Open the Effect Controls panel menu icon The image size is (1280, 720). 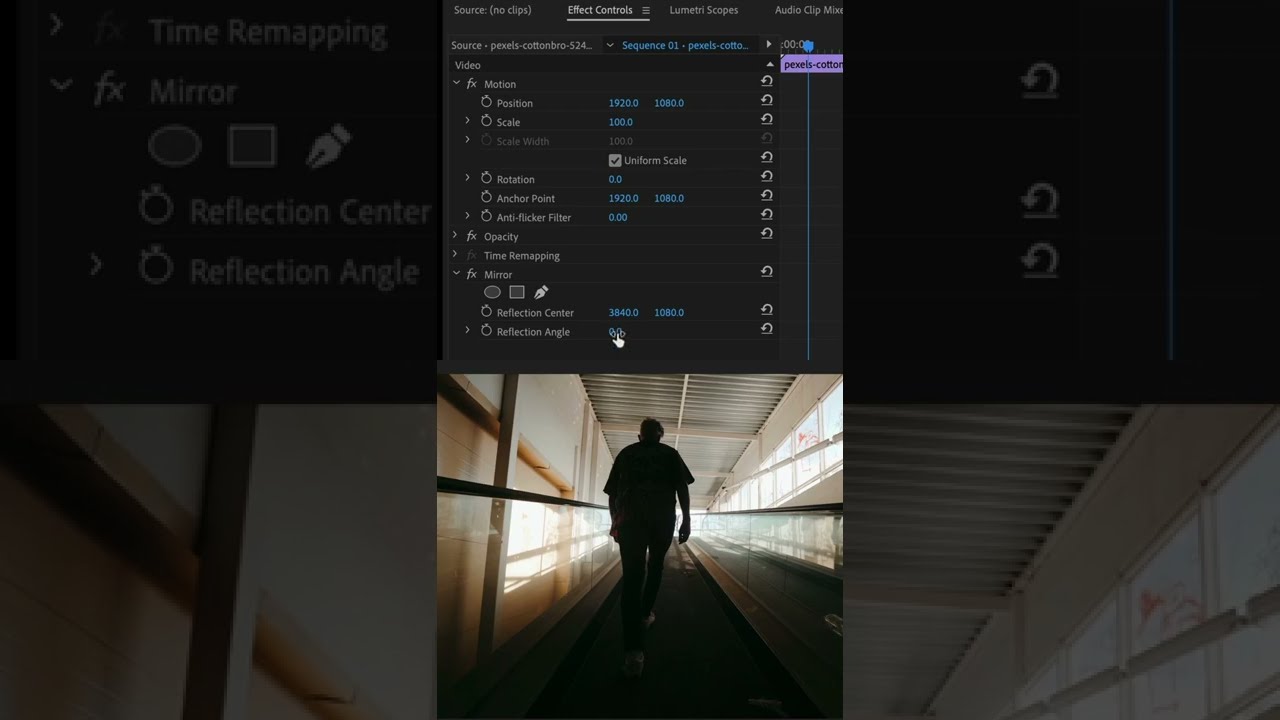[x=646, y=11]
